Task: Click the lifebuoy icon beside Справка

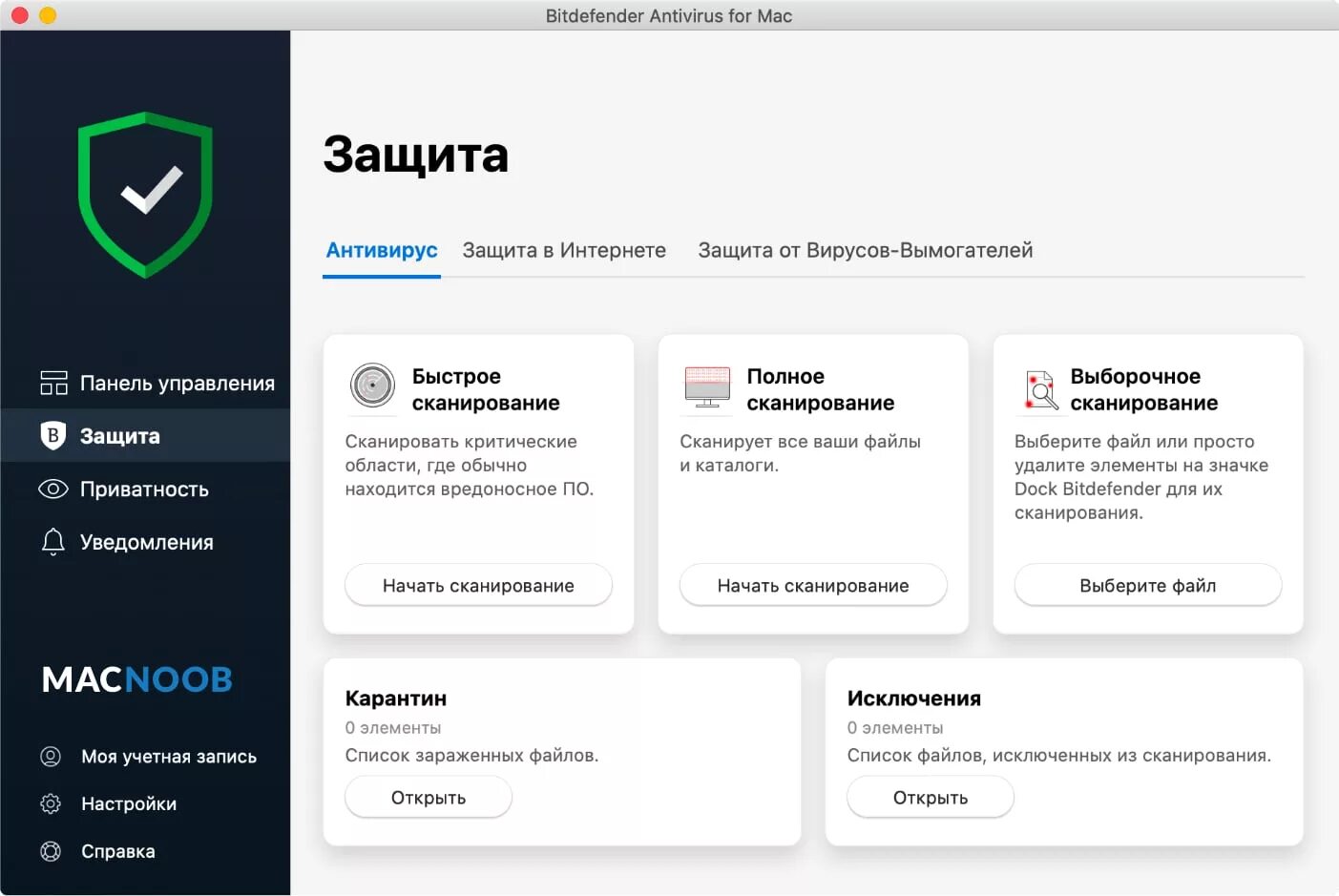Action: [x=51, y=851]
